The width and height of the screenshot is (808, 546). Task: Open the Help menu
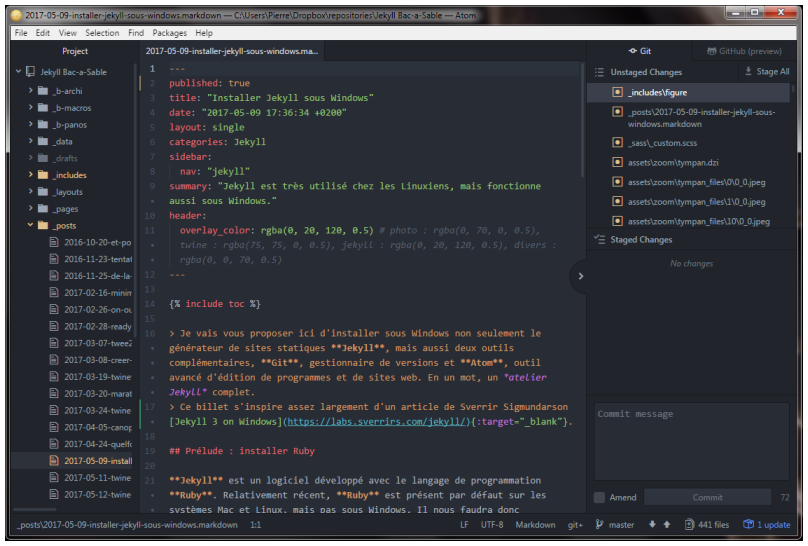click(x=204, y=32)
